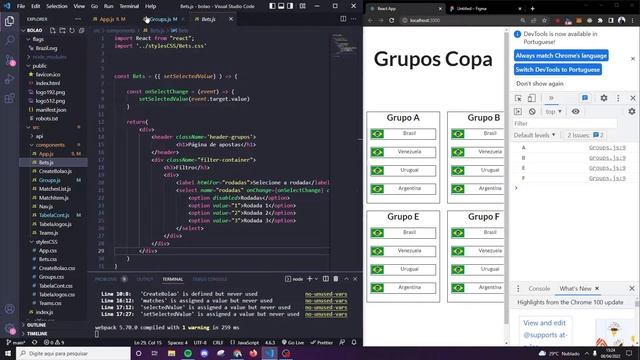Split the editor to the right
The image size is (640, 360).
pyautogui.click(x=343, y=19)
